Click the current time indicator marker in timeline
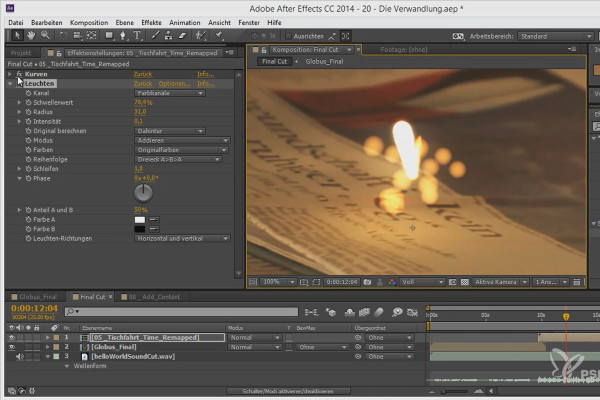600x400 pixels. [566, 317]
